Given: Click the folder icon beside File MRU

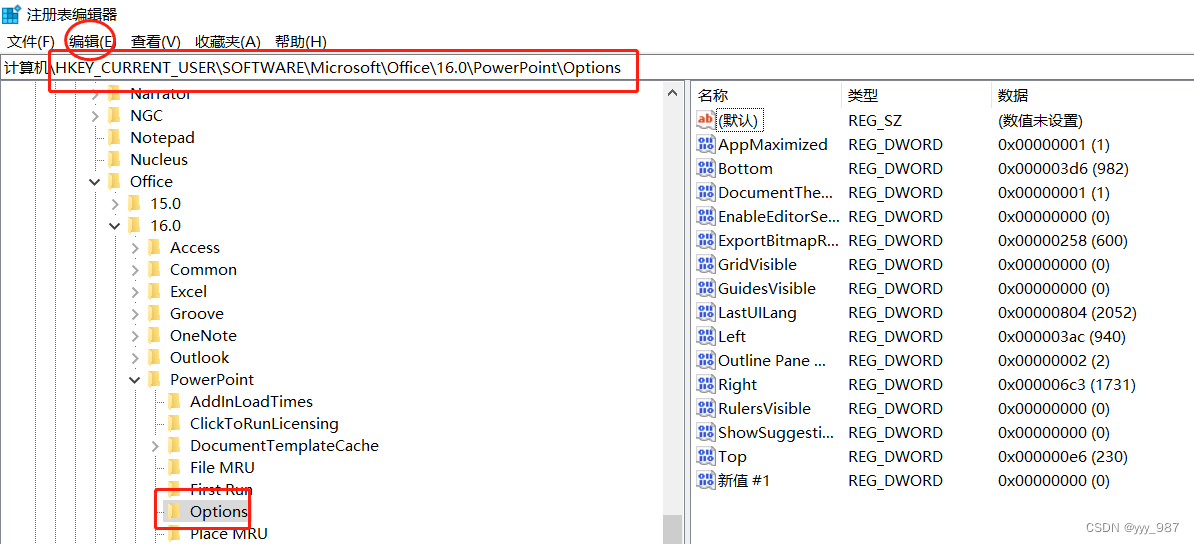Looking at the screenshot, I should click(x=174, y=467).
